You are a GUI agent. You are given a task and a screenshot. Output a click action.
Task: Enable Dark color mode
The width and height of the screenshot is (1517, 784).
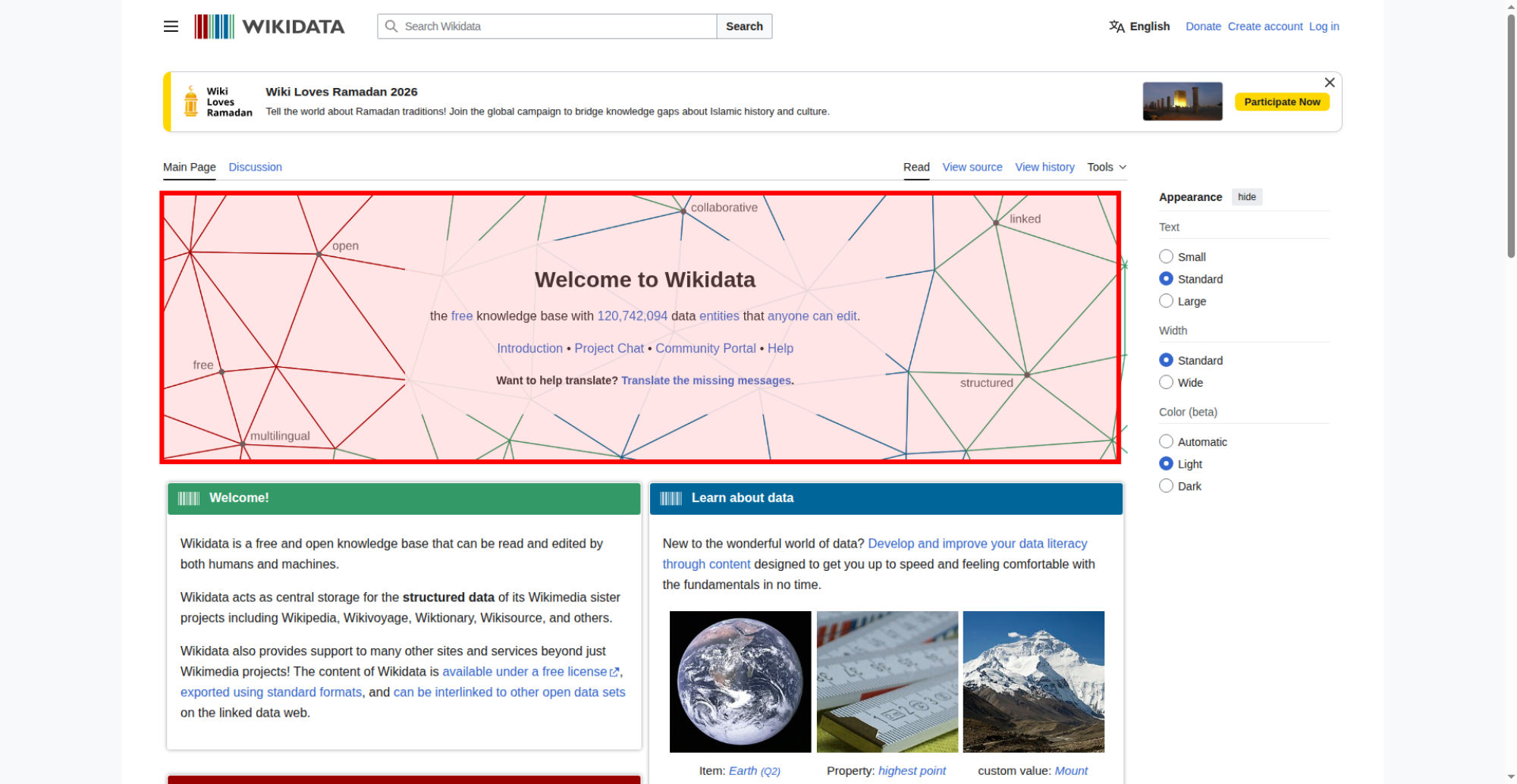(1166, 486)
